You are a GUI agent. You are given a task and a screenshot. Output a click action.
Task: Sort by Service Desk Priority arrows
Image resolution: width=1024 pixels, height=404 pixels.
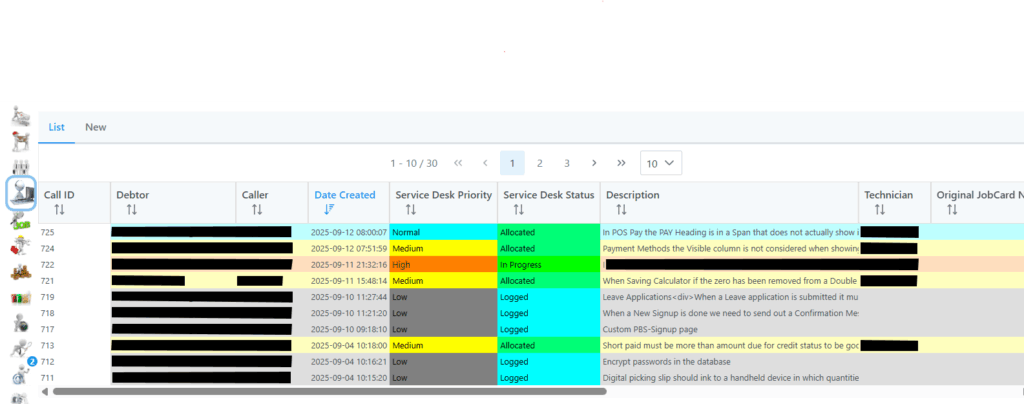pyautogui.click(x=410, y=210)
